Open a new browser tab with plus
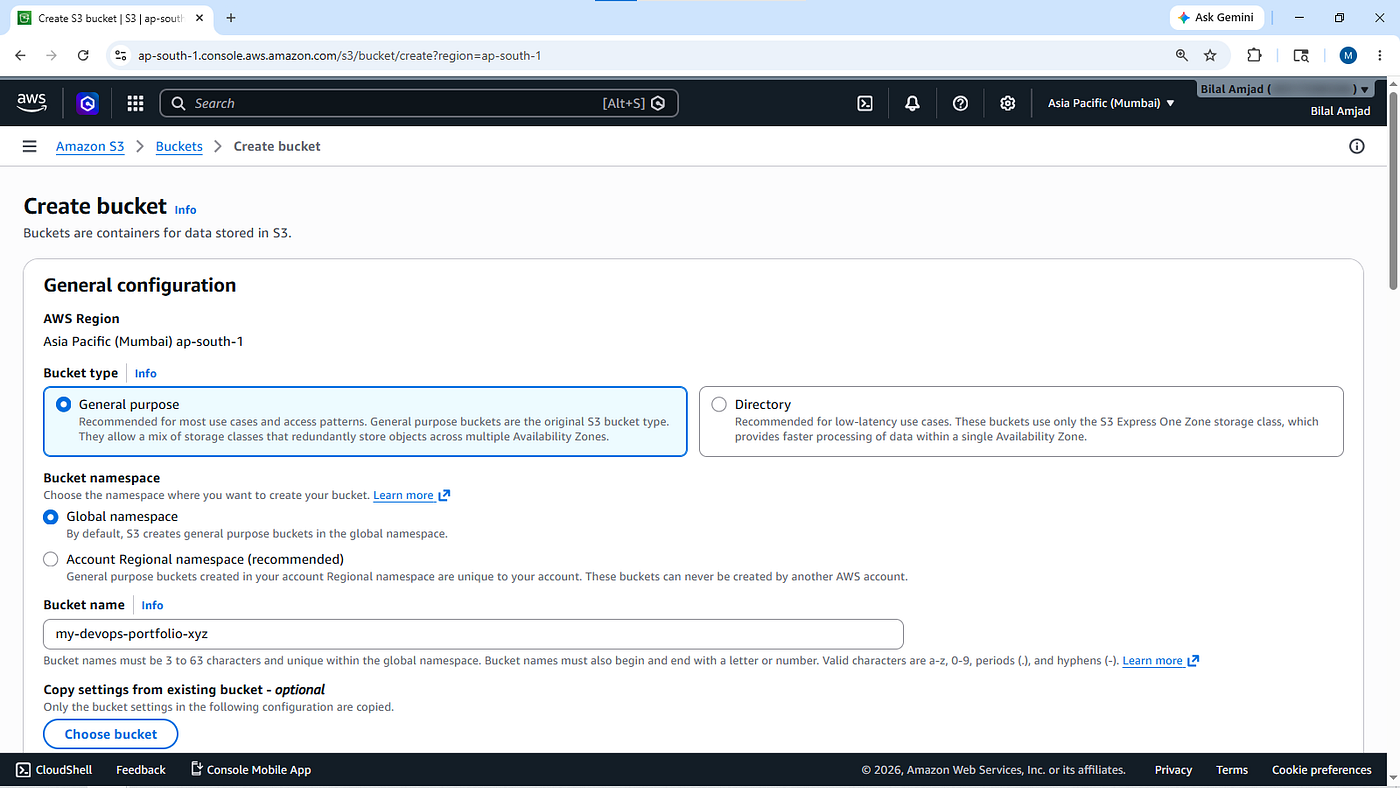 point(231,18)
